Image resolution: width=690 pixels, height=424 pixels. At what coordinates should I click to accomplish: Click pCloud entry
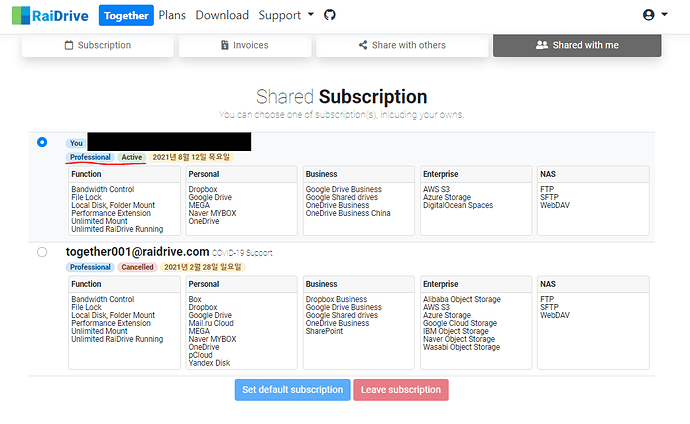point(201,355)
